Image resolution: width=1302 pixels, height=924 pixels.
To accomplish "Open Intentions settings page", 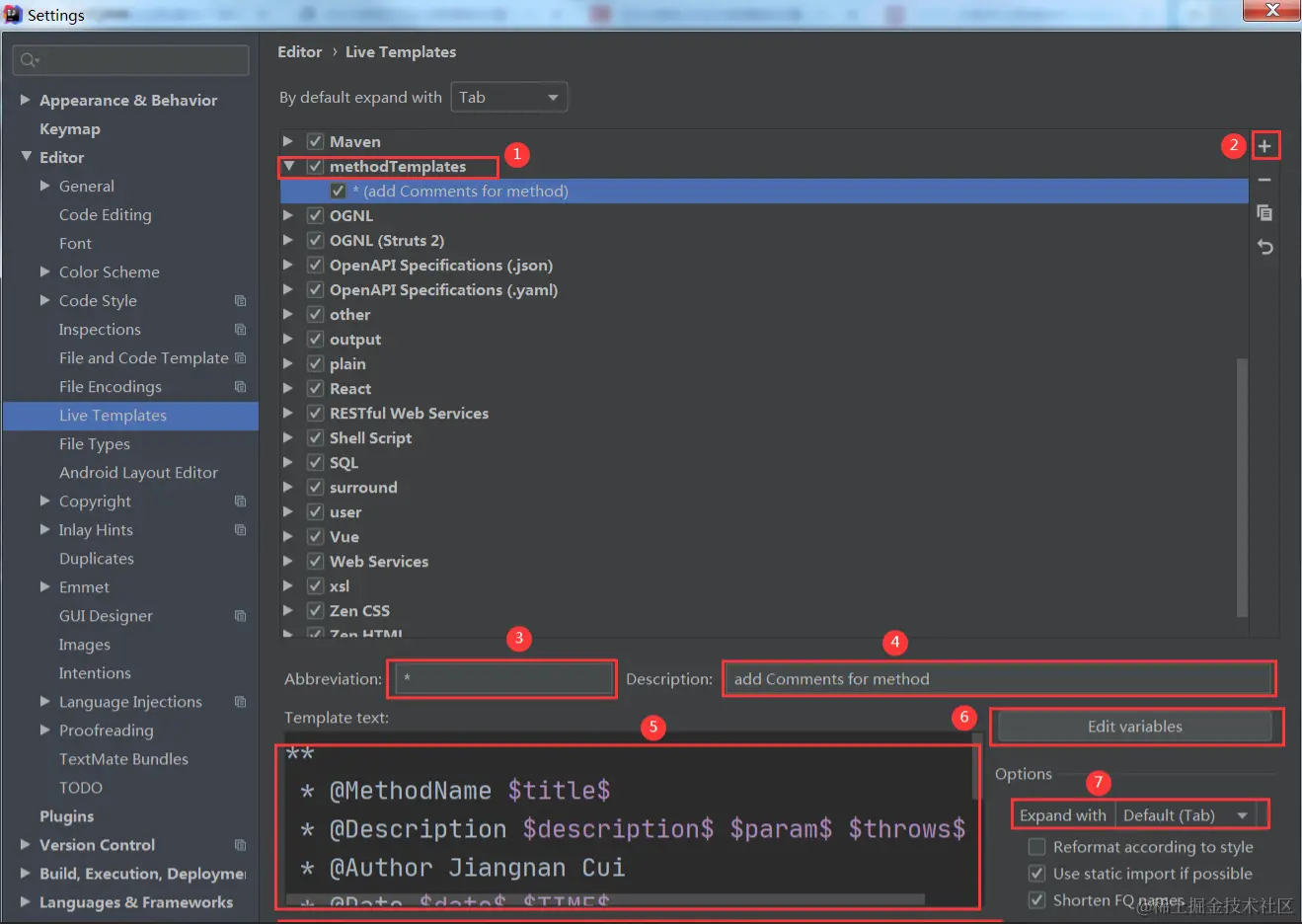I will click(95, 673).
